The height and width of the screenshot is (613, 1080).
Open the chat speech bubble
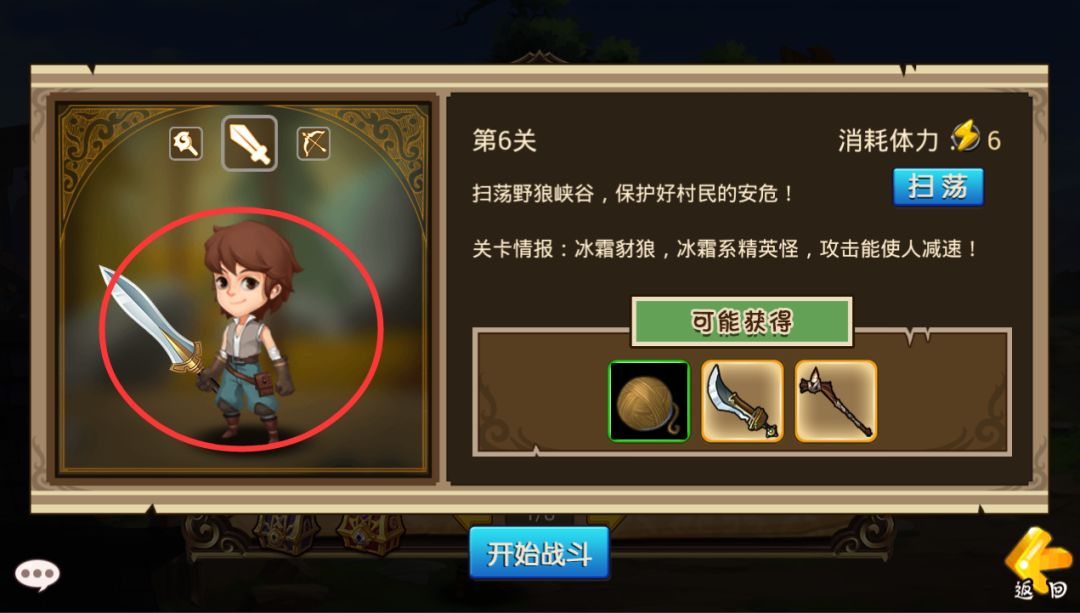coord(37,574)
